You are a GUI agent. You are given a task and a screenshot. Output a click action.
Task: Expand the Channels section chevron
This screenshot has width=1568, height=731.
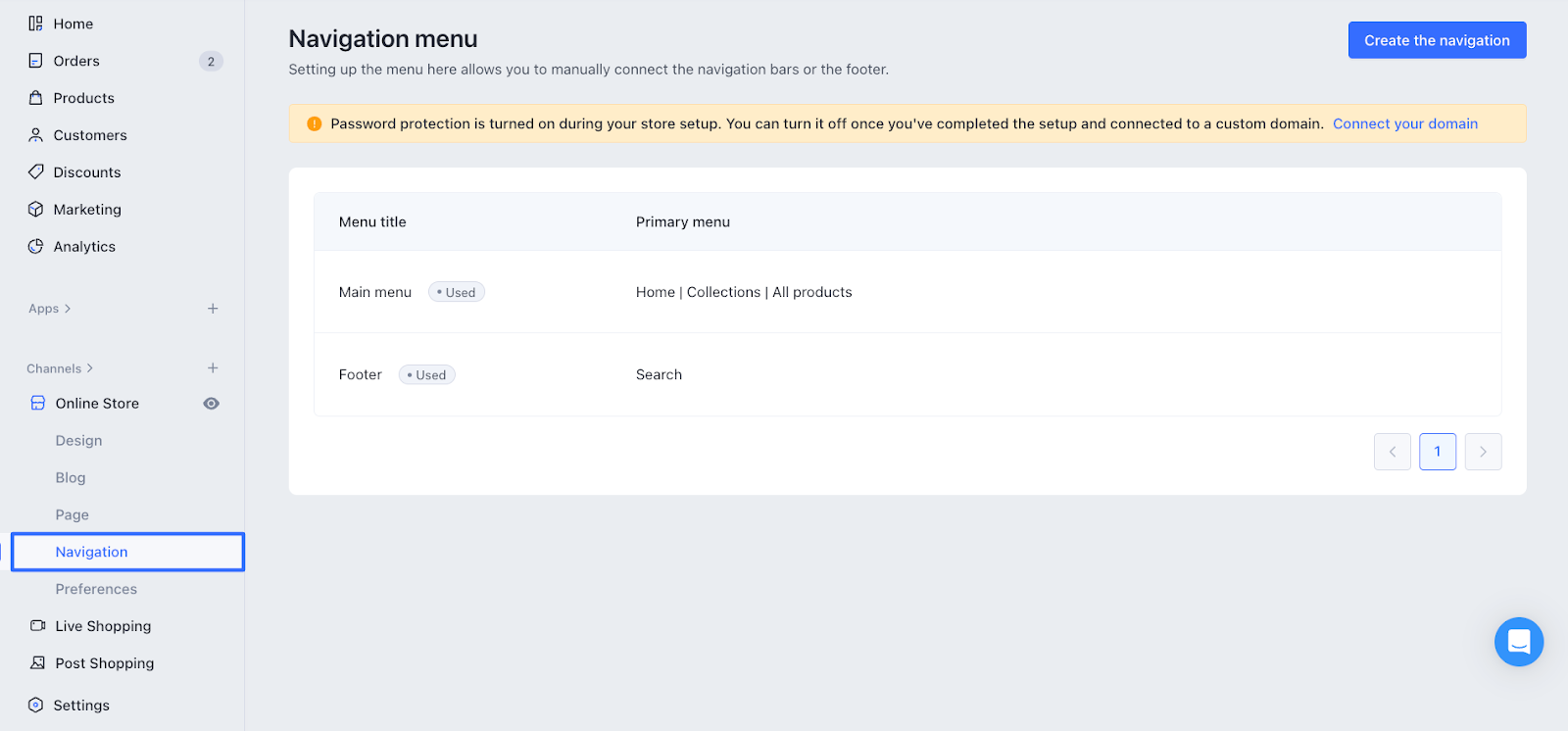[90, 368]
